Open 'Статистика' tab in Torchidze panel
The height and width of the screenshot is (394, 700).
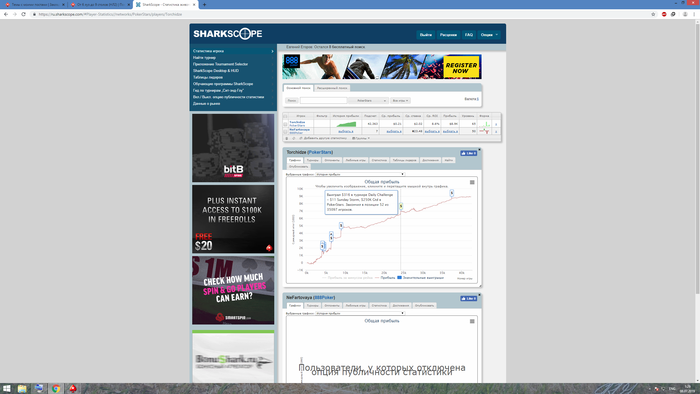[x=379, y=160]
